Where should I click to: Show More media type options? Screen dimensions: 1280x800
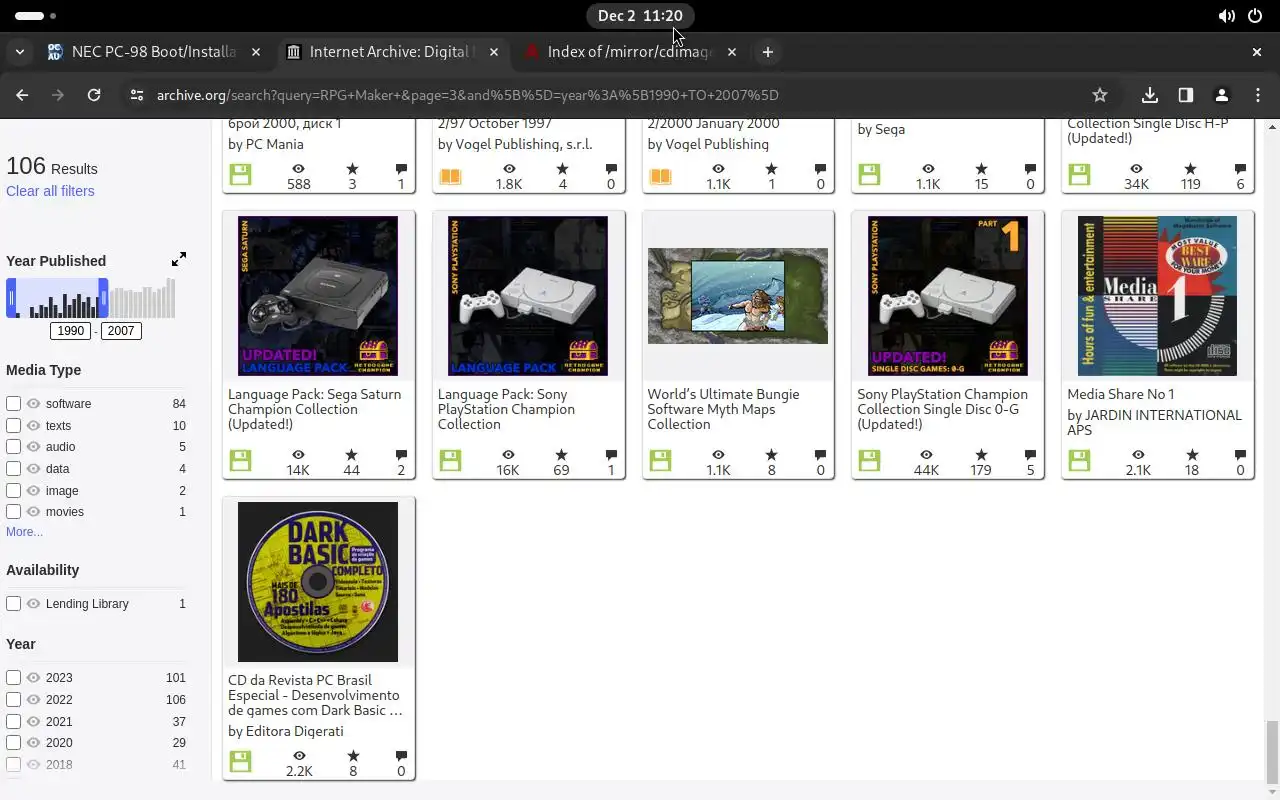(x=24, y=532)
